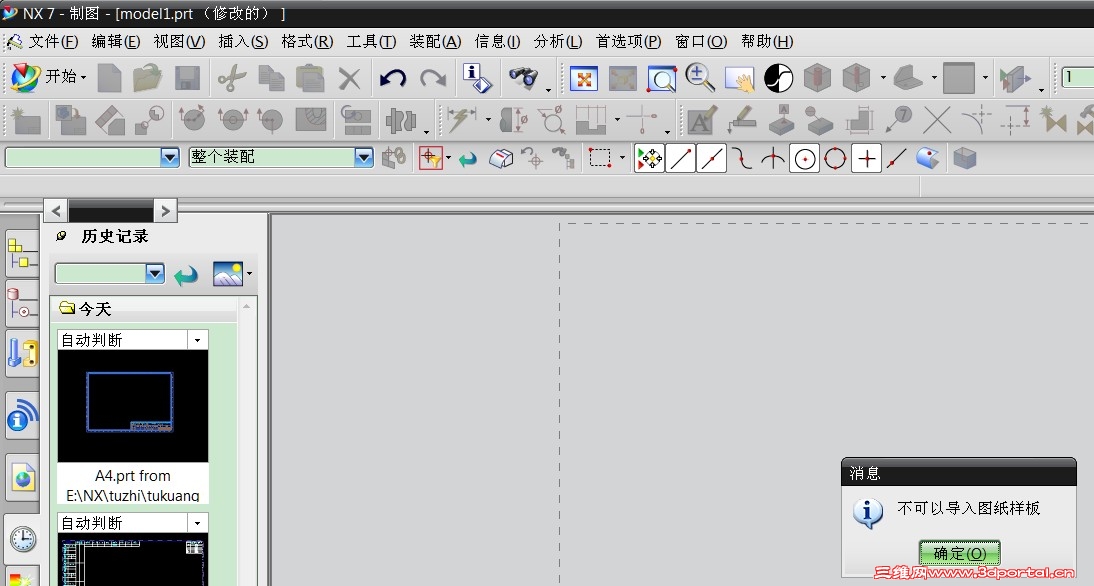Click the history refresh arrow icon
The image size is (1094, 586).
click(x=186, y=274)
